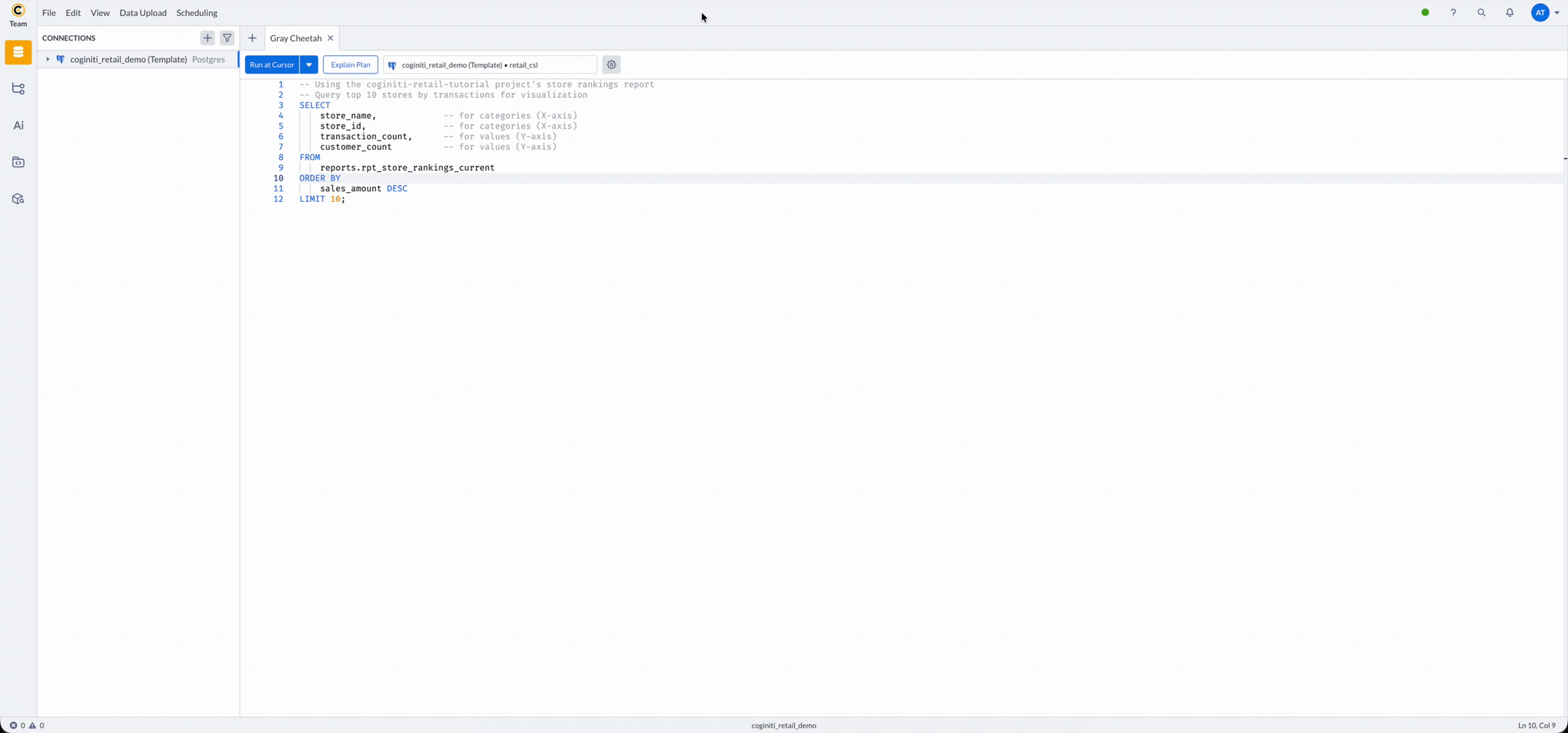Add a new connection with the plus icon
Image resolution: width=1568 pixels, height=733 pixels.
tap(207, 37)
